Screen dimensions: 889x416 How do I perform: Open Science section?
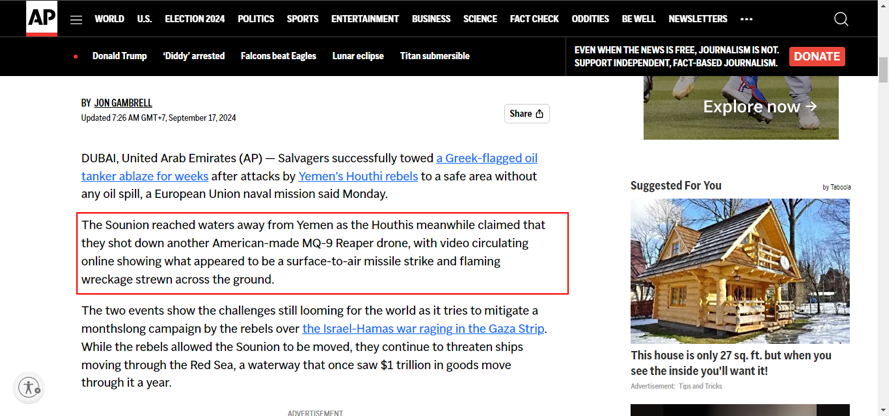tap(480, 19)
